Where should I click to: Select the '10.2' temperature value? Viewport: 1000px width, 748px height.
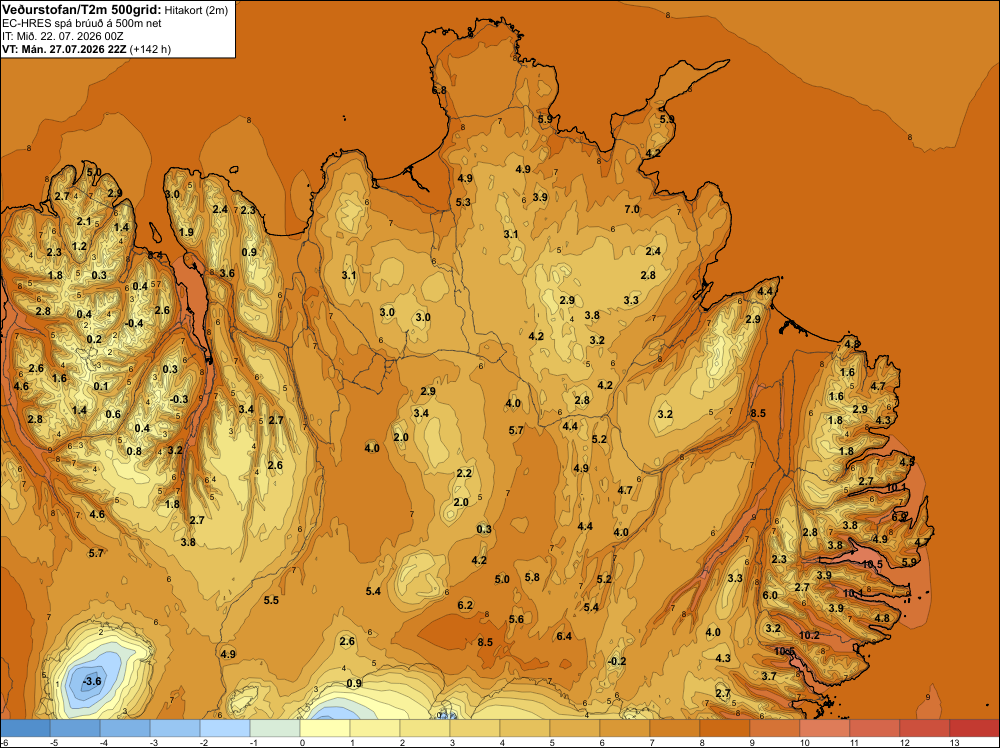tap(809, 635)
